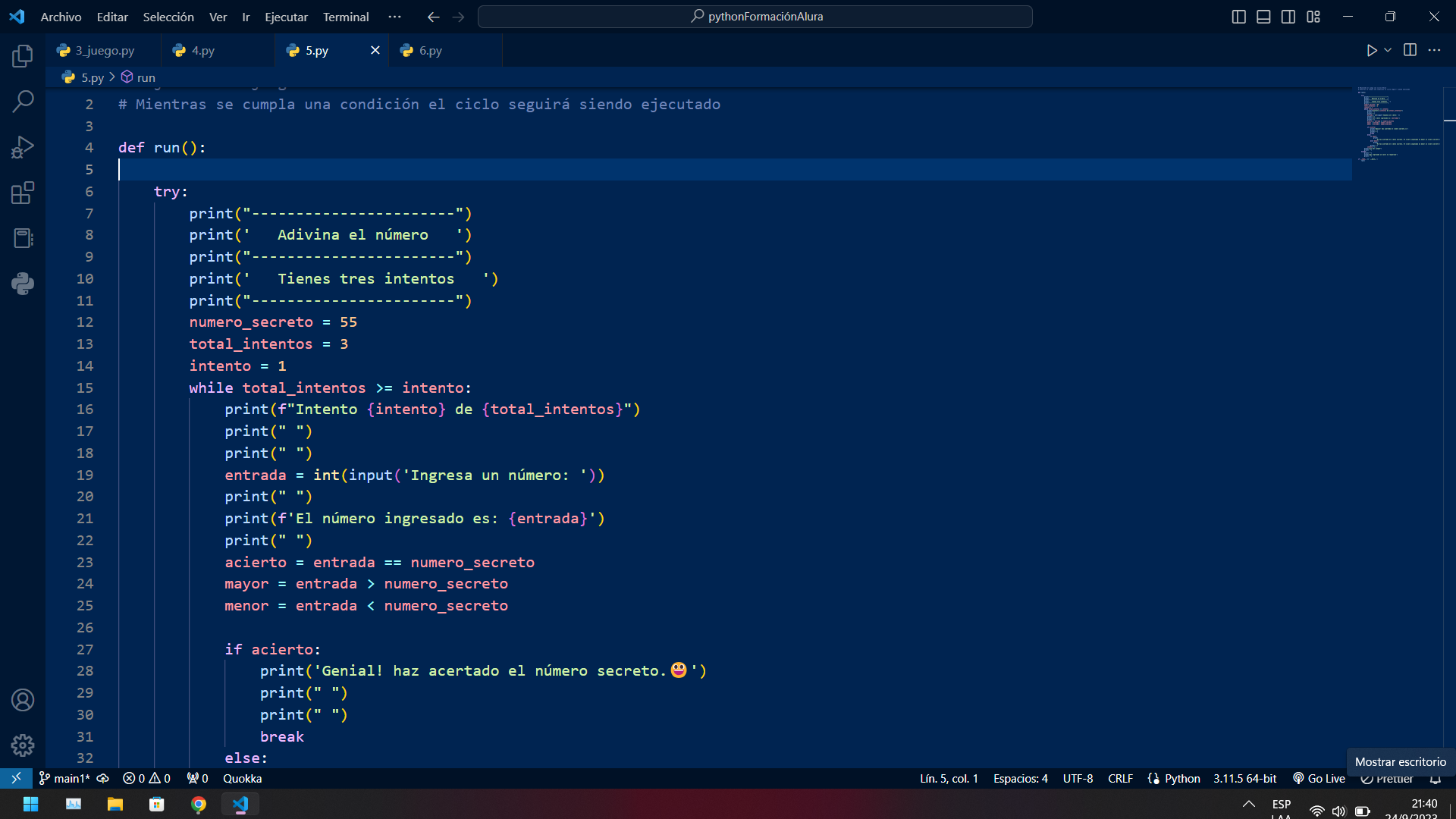1456x819 pixels.
Task: Toggle the bottom panel visibility
Action: point(1263,17)
